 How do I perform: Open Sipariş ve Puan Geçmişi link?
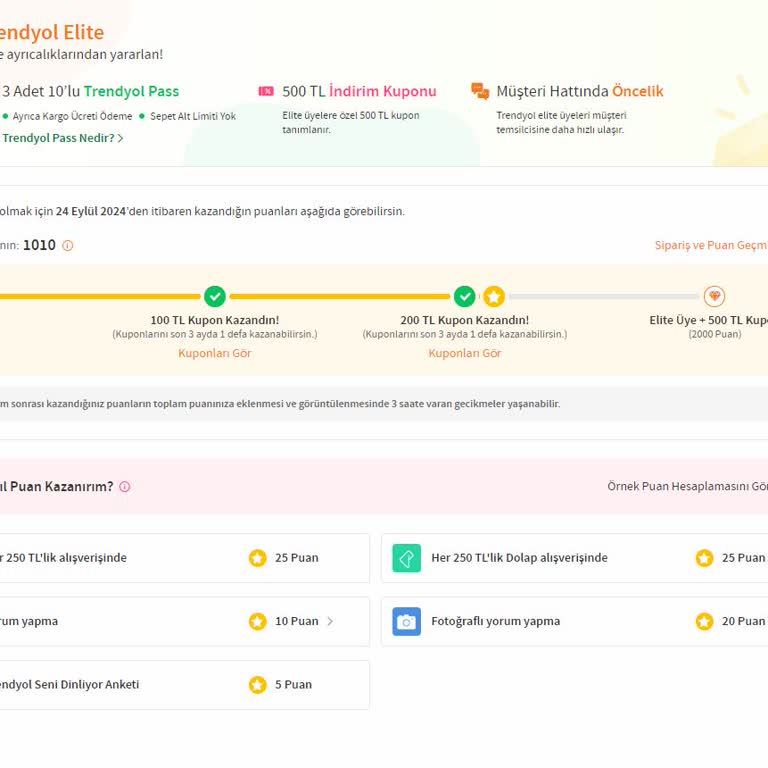pos(711,245)
